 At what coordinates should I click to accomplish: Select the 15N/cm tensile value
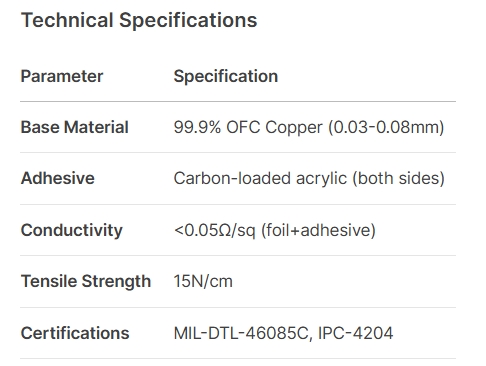coord(203,281)
